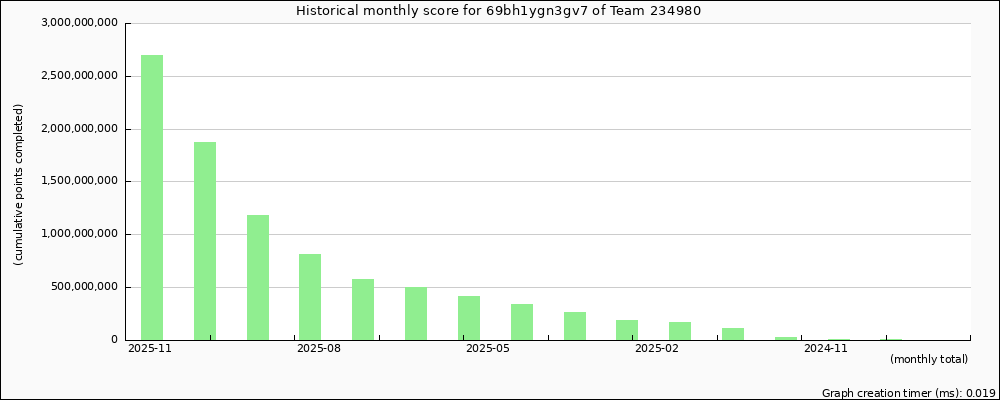Click the Graph creation timer text

[x=908, y=393]
